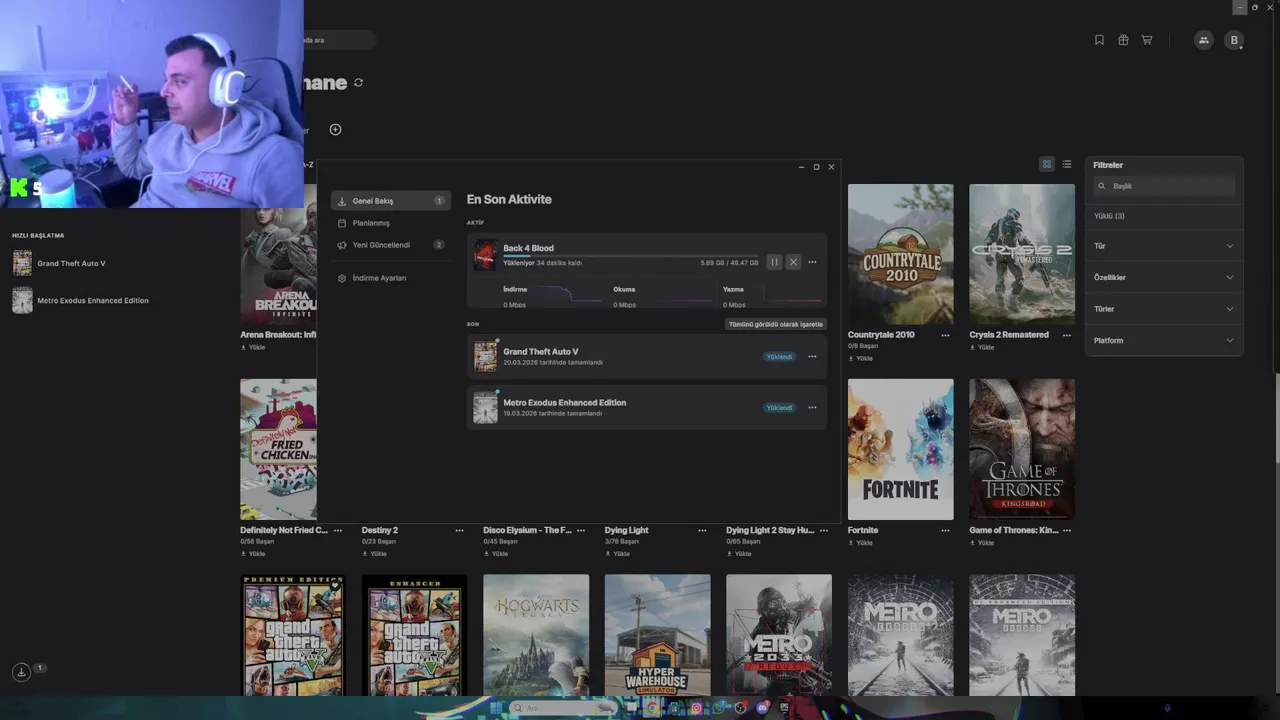
Task: Open İndirme Ayarları download settings
Action: pos(391,278)
